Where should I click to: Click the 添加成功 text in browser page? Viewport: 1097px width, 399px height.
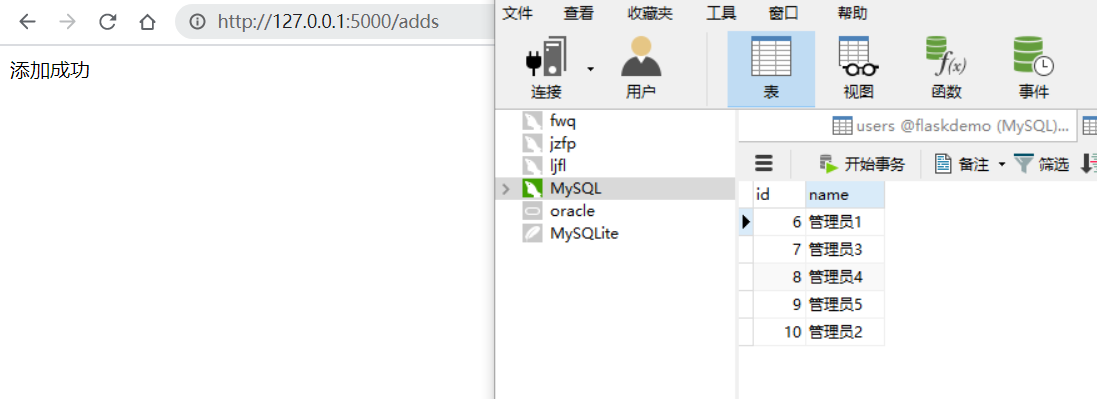pyautogui.click(x=50, y=70)
